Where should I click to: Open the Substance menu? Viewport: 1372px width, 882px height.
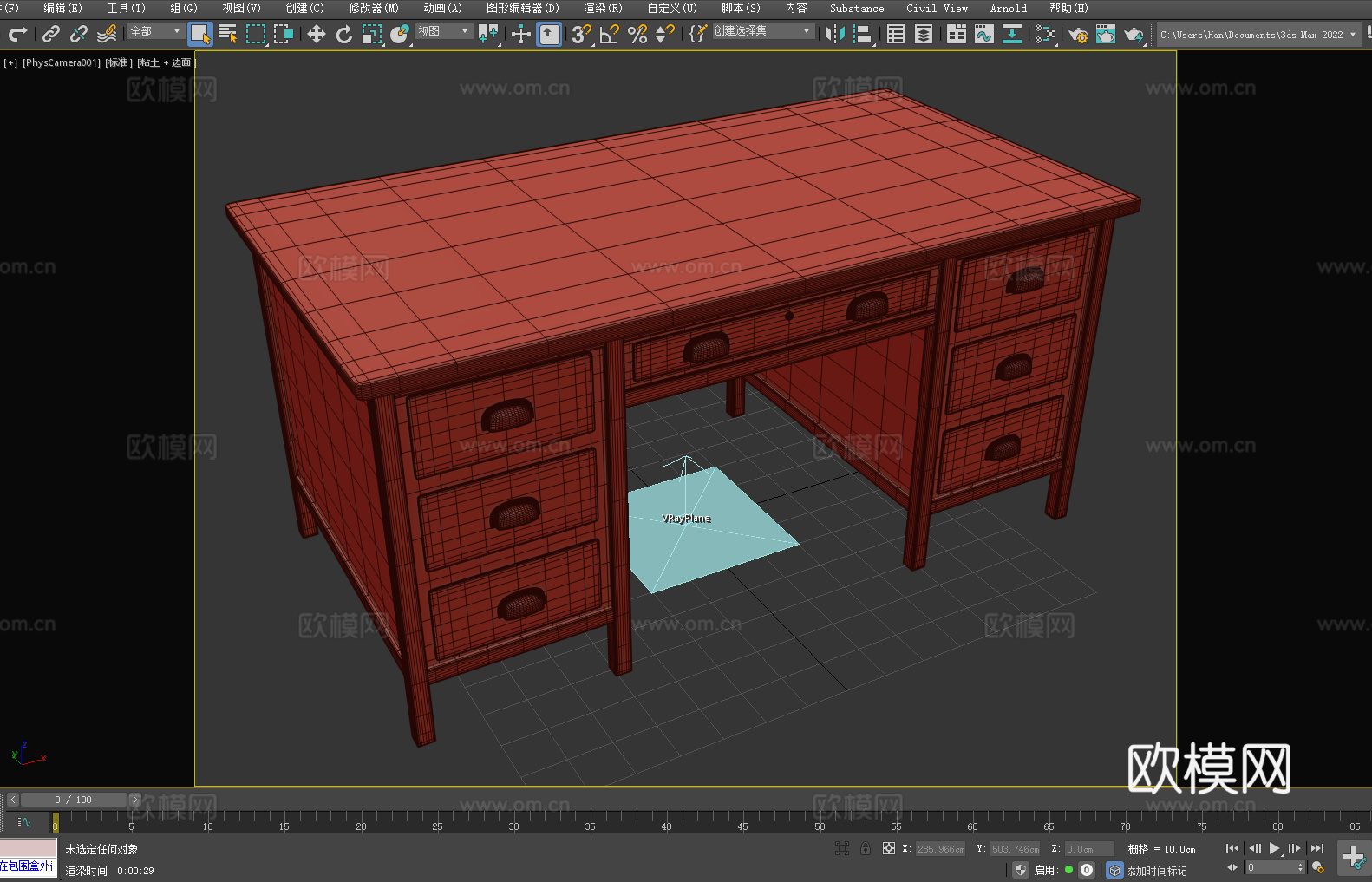pos(857,8)
